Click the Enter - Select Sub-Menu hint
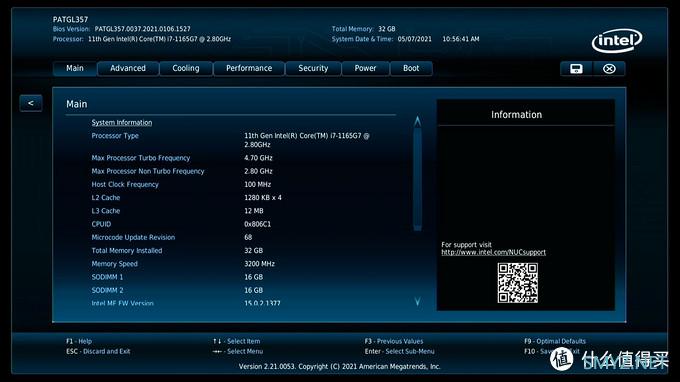Screen dimensions: 680x382 399,351
